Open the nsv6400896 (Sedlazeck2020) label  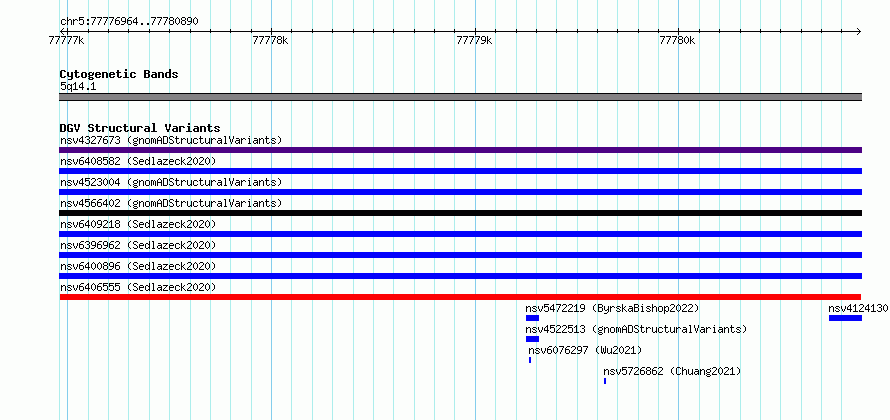(138, 266)
